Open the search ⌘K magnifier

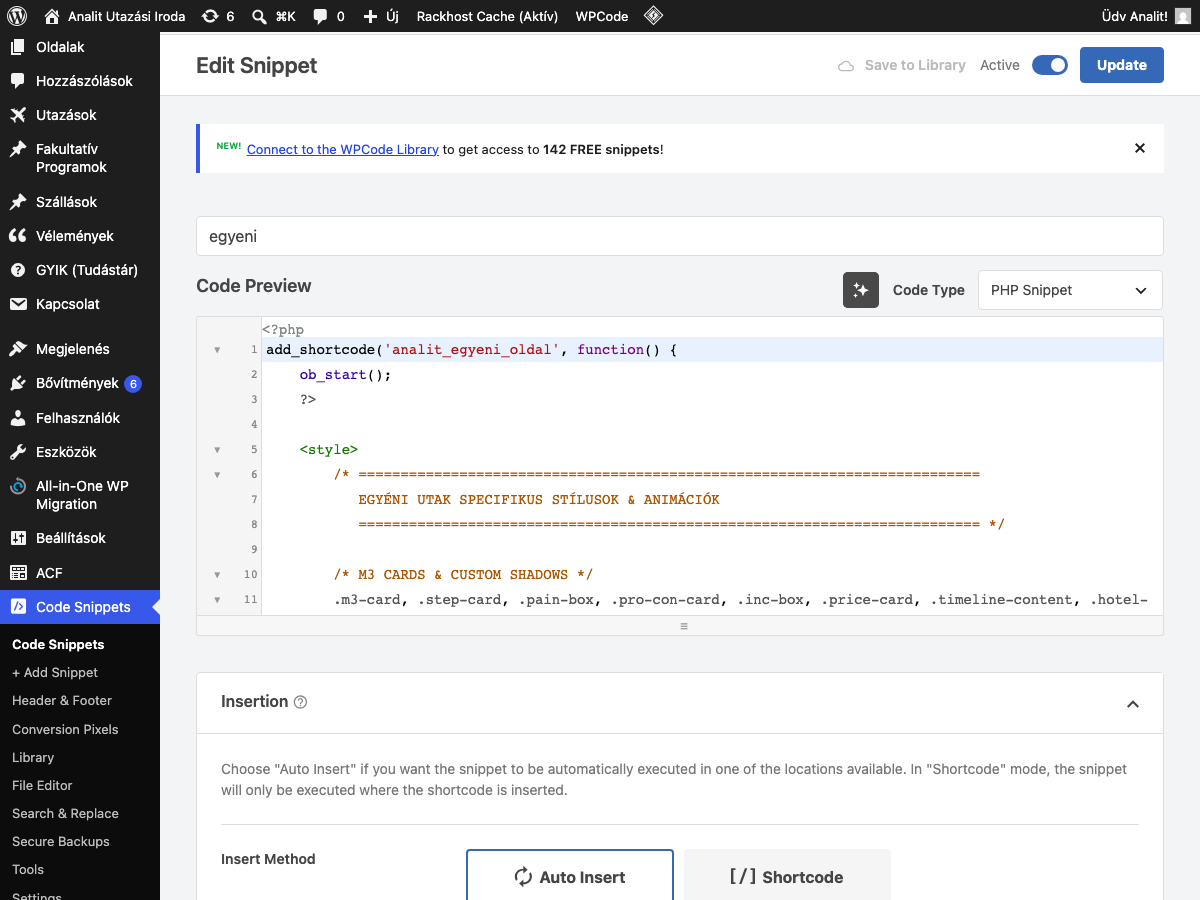[x=274, y=16]
